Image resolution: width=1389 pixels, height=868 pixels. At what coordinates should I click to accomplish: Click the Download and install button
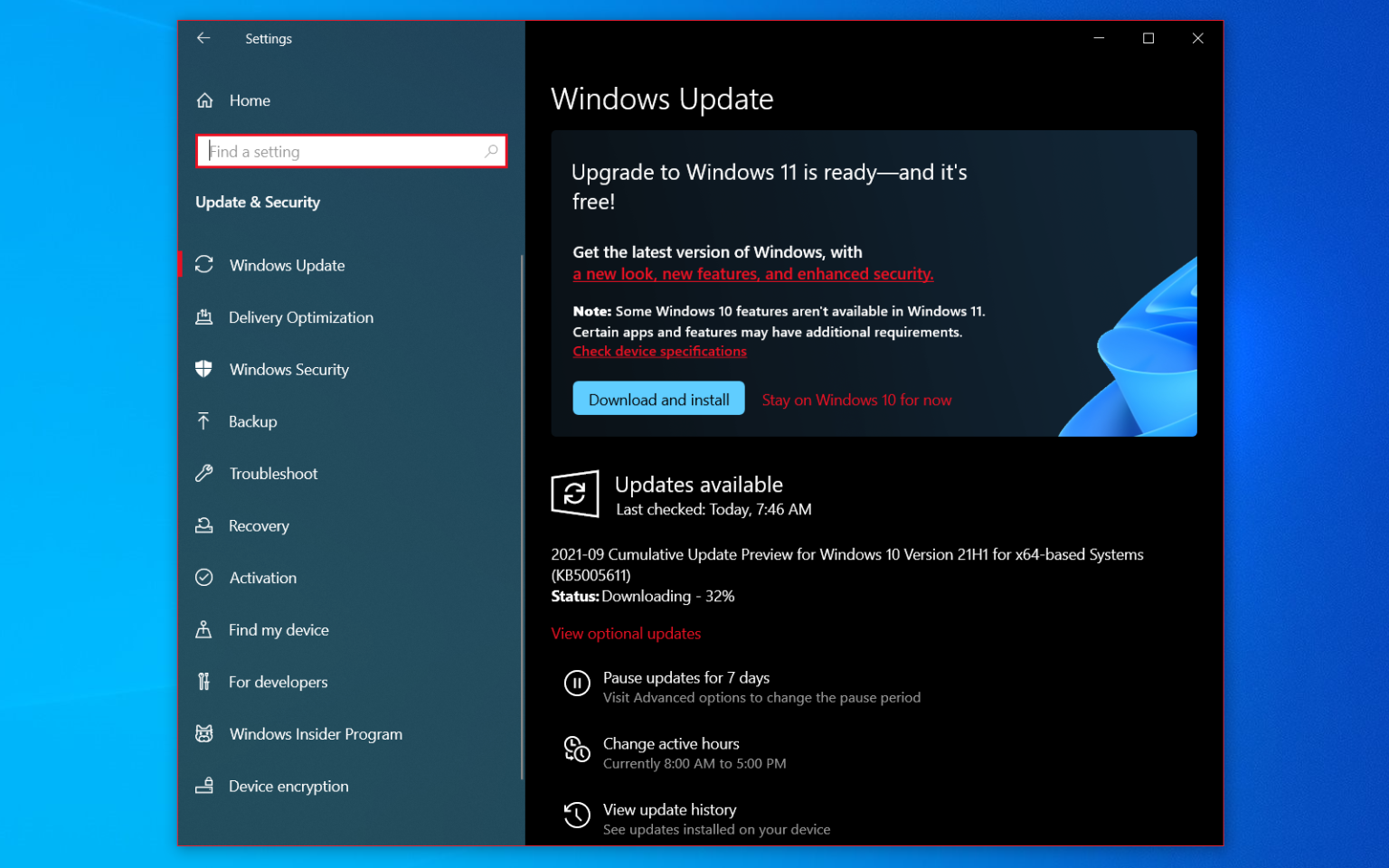coord(658,398)
